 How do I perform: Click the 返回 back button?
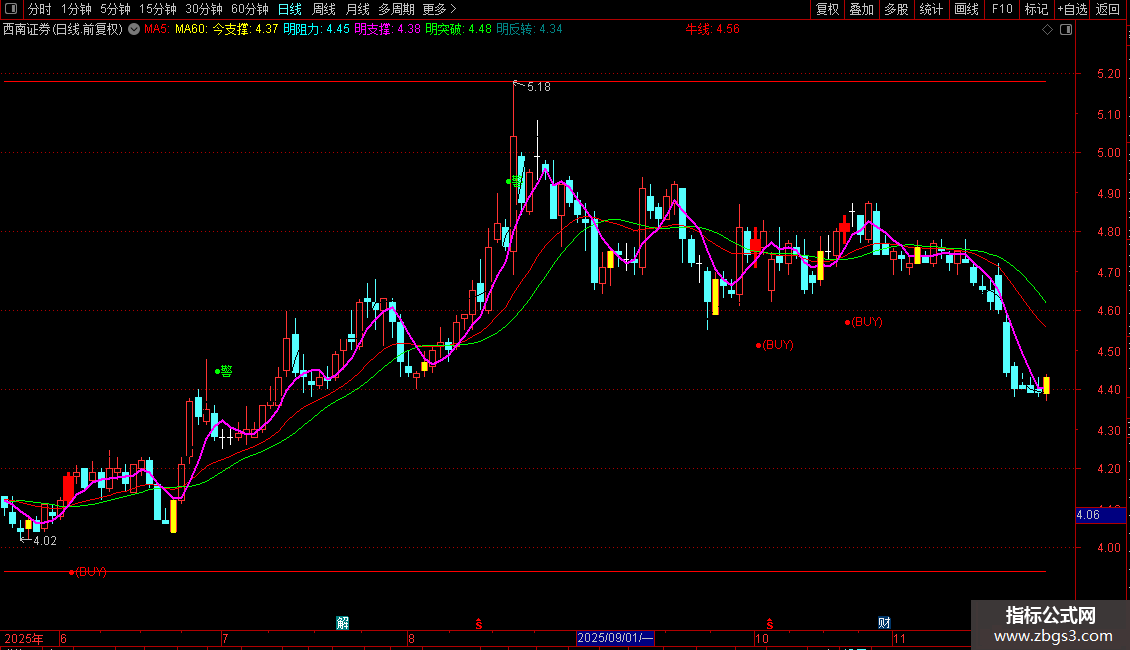click(x=1108, y=9)
